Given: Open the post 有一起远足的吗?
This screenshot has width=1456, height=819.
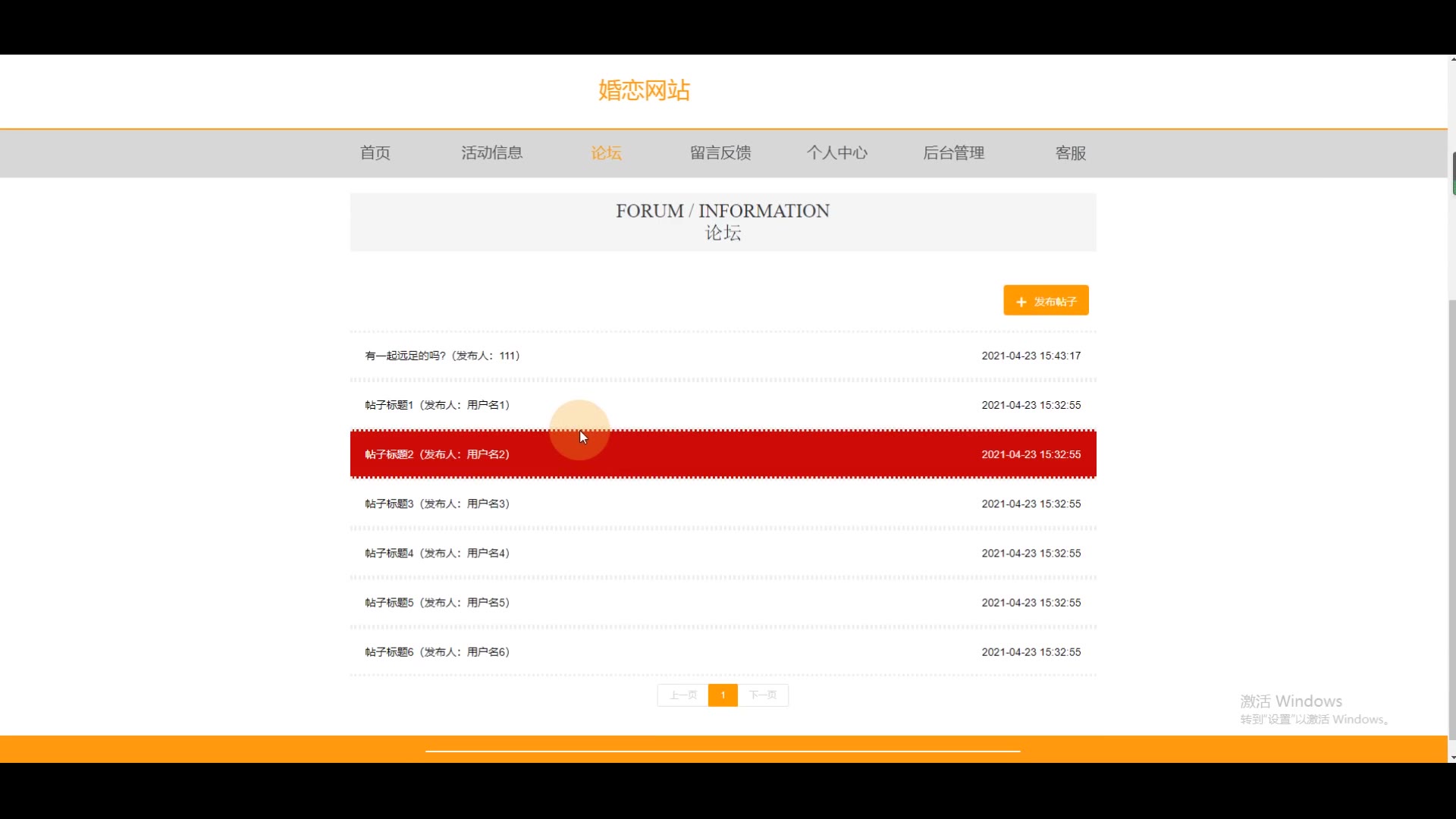Looking at the screenshot, I should coord(442,356).
